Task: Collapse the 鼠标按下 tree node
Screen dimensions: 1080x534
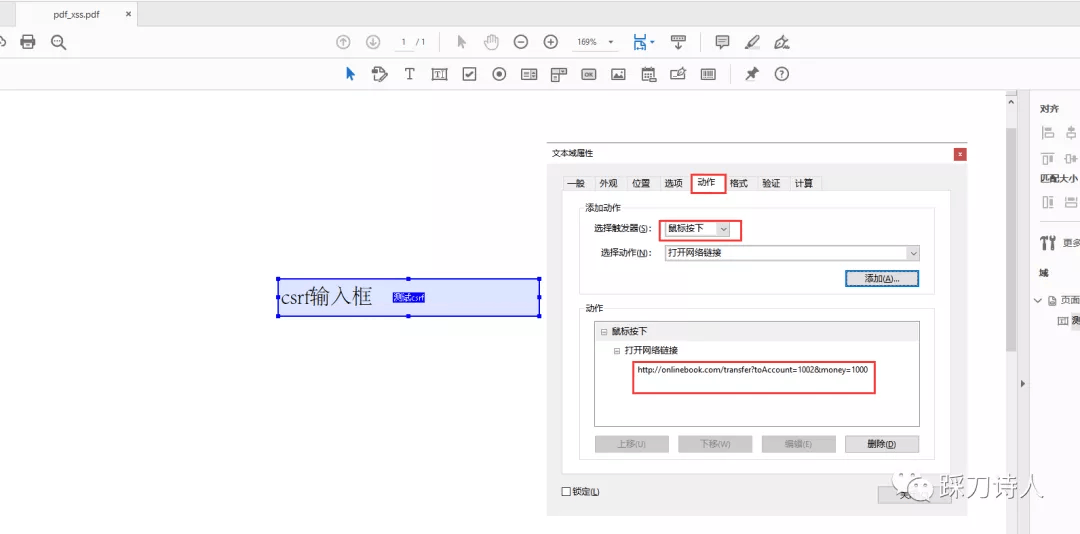Action: pos(603,331)
